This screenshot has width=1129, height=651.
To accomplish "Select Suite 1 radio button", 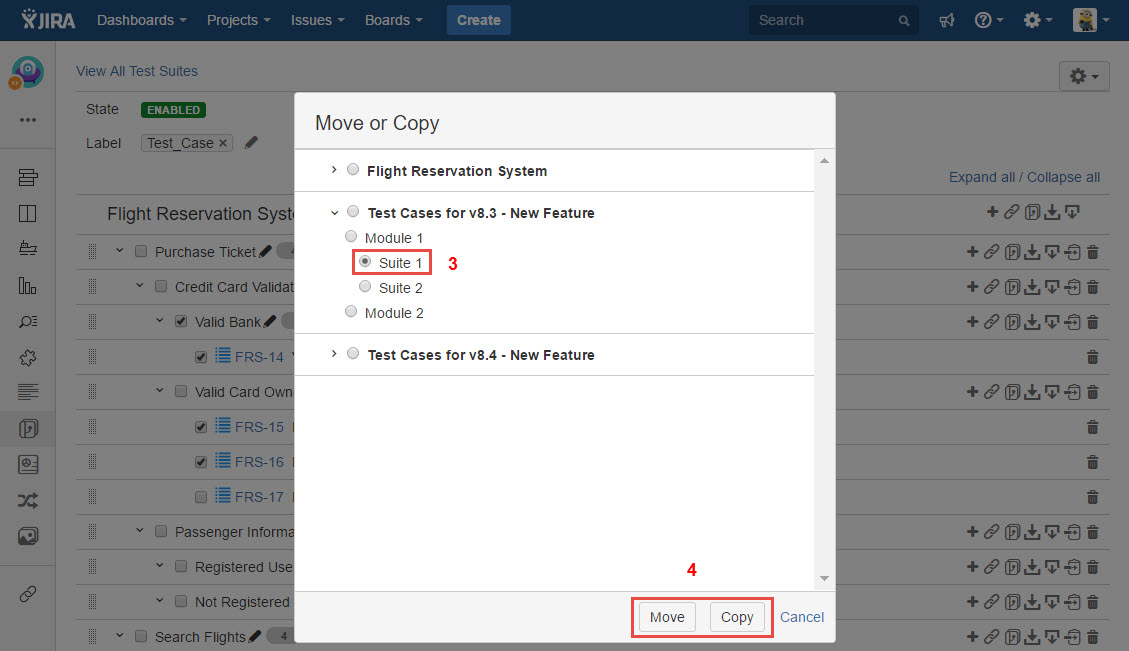I will [365, 261].
